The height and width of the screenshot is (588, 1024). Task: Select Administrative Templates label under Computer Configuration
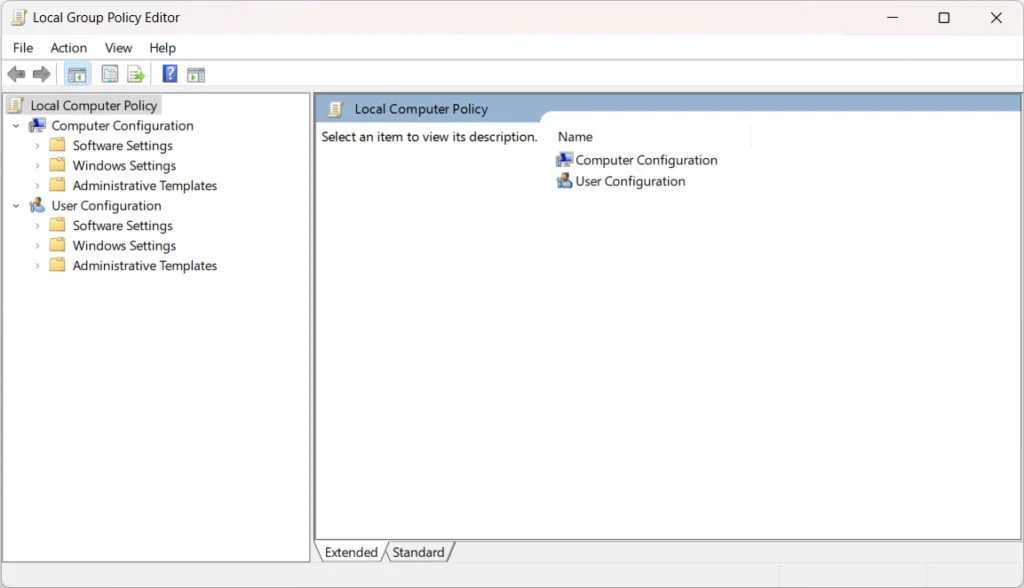coord(145,186)
